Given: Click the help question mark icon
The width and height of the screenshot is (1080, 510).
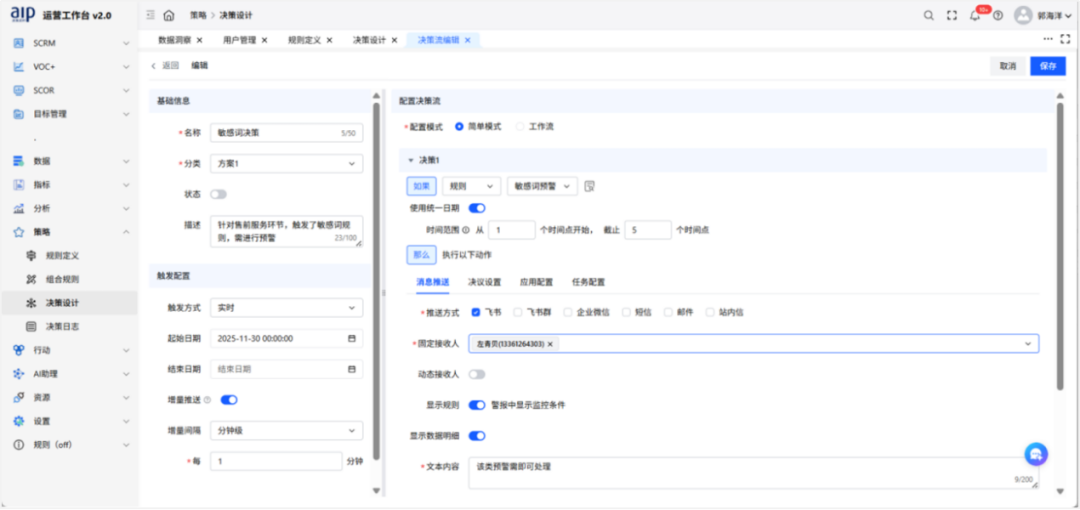Looking at the screenshot, I should (997, 15).
